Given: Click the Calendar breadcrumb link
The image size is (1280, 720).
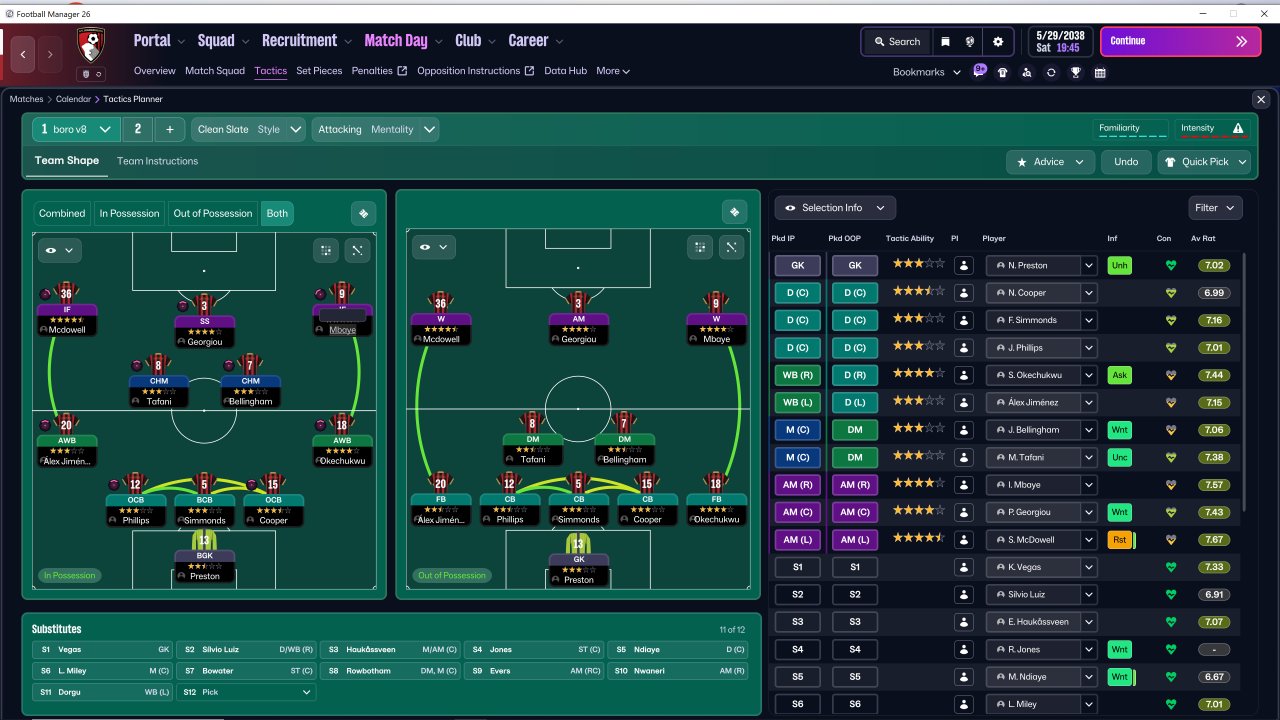Looking at the screenshot, I should click(73, 100).
